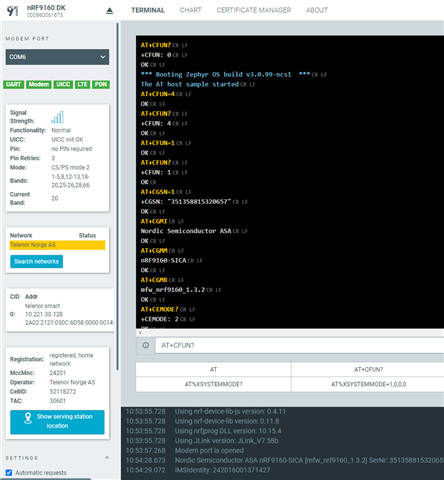Send the AT%XSYSTEMMODE? quick command button
This screenshot has width=444, height=480.
pyautogui.click(x=213, y=384)
